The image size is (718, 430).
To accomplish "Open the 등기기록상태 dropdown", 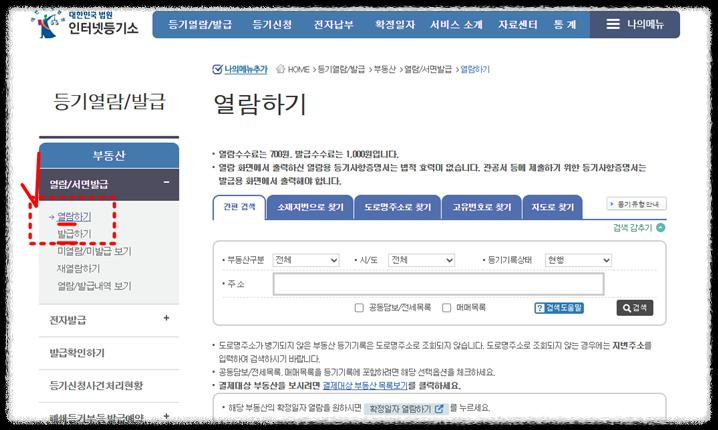I will tap(578, 260).
